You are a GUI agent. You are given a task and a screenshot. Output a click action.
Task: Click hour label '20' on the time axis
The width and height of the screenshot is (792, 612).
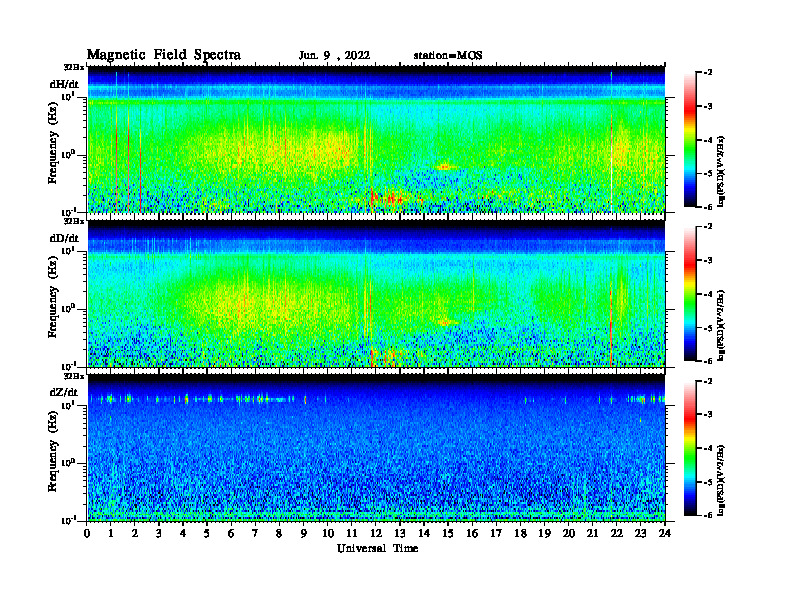(569, 533)
